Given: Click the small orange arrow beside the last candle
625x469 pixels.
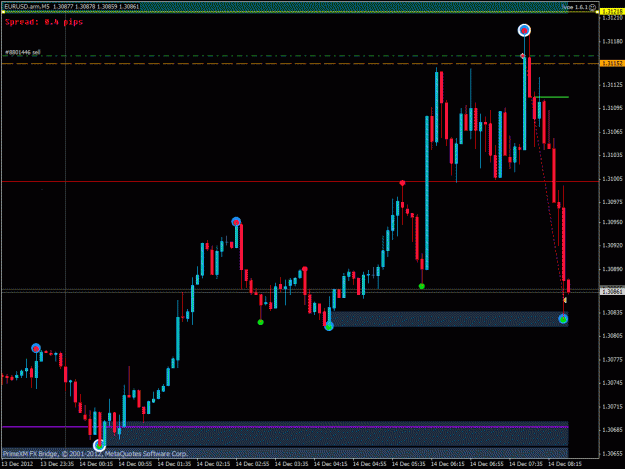Looking at the screenshot, I should pos(565,300).
